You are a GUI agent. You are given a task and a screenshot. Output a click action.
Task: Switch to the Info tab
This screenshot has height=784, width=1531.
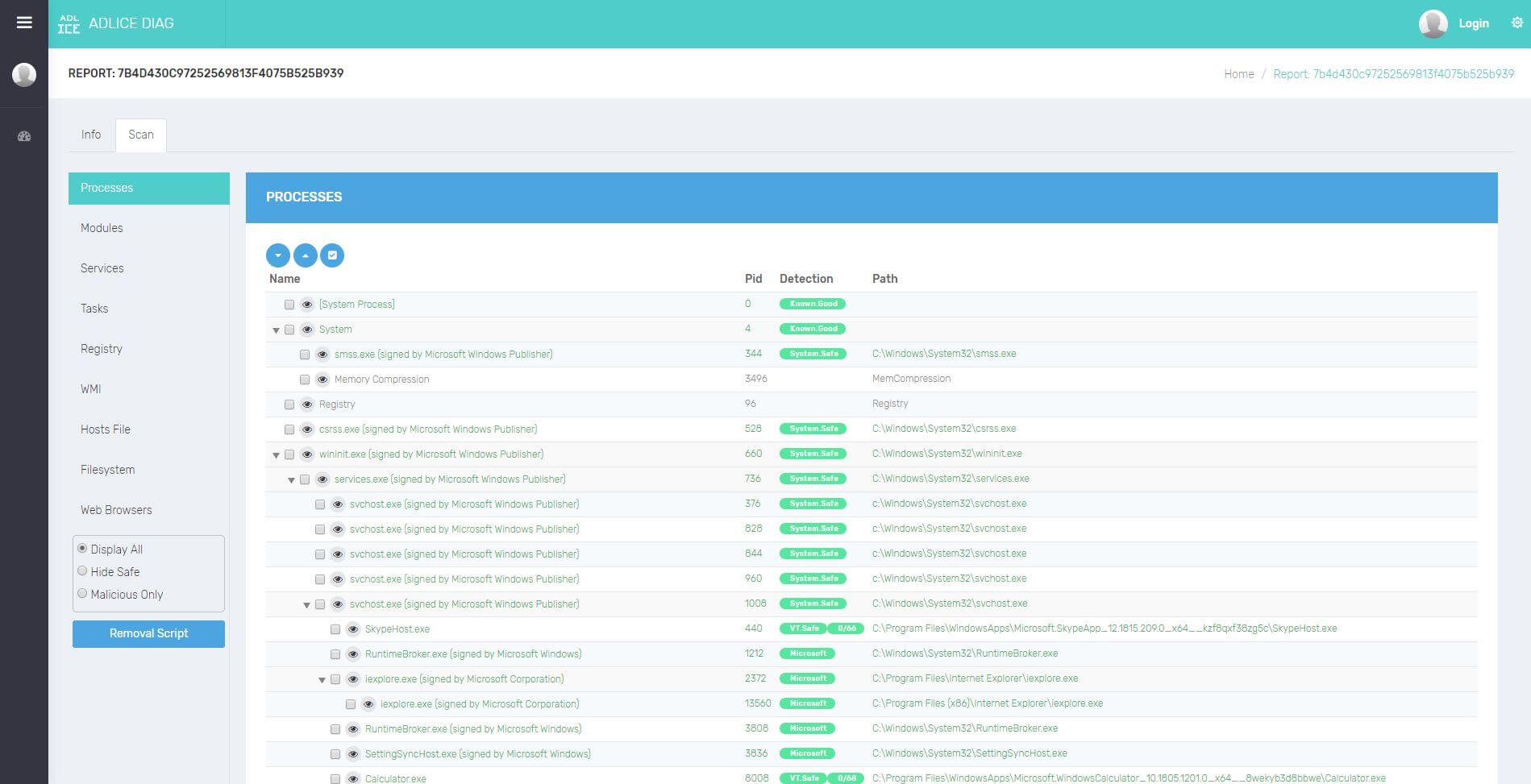tap(91, 135)
